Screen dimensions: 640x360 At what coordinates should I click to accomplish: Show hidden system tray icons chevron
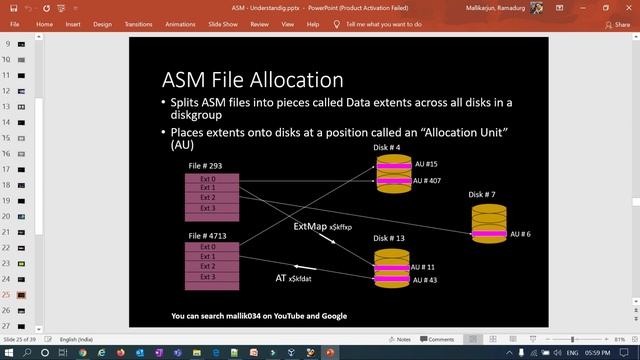509,353
